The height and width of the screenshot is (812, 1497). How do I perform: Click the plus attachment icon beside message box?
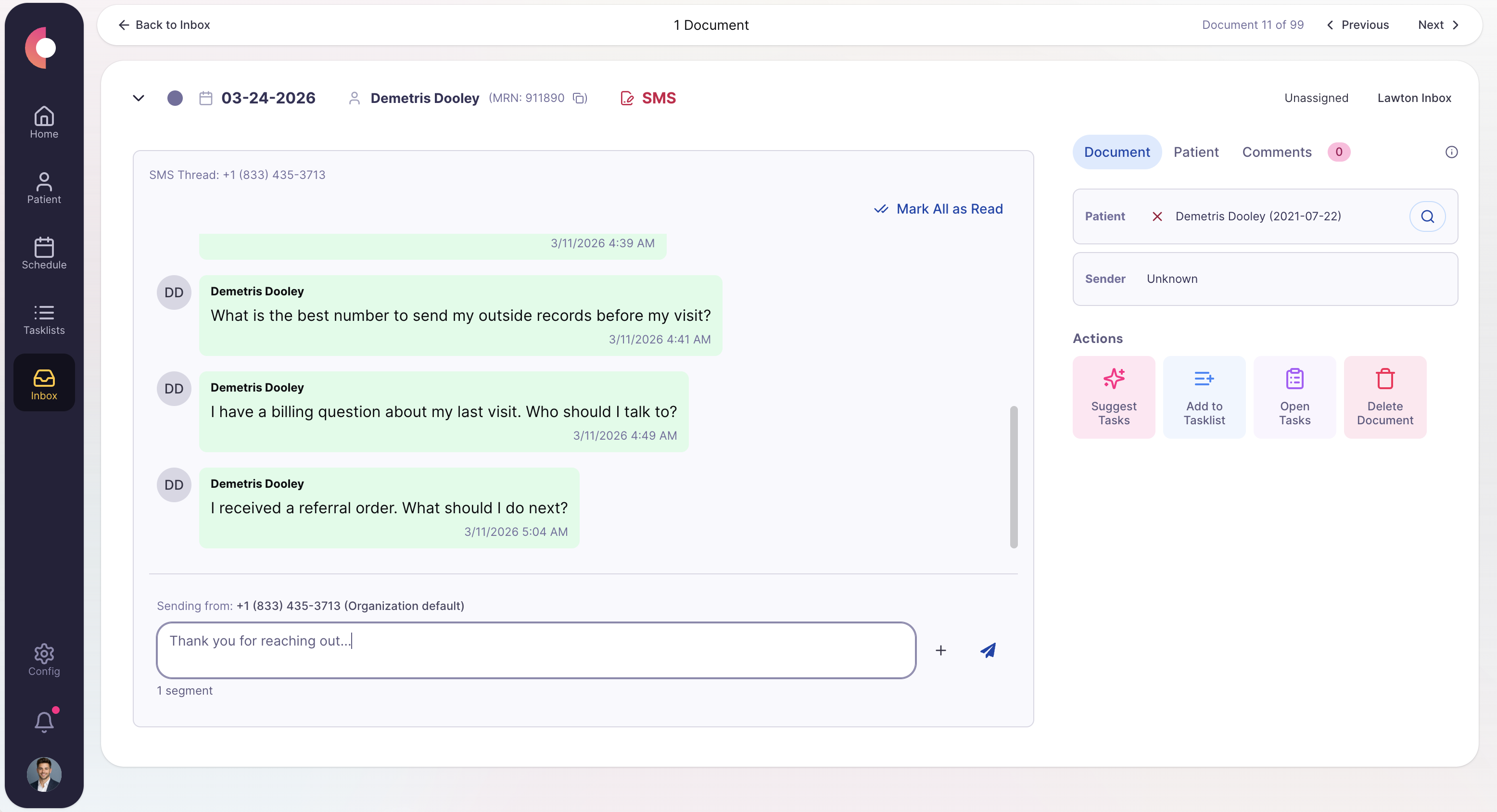pyautogui.click(x=940, y=650)
